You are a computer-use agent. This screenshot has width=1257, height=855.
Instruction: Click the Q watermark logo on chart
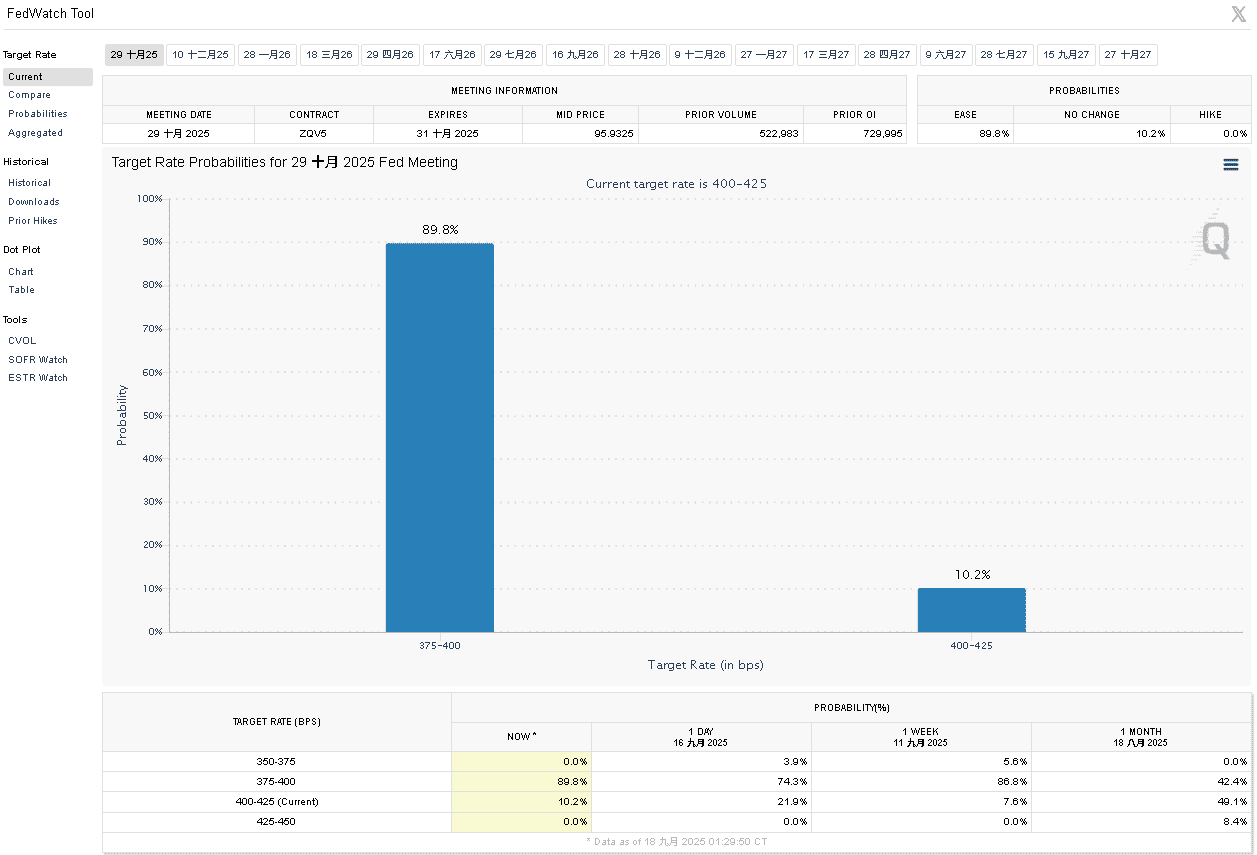pyautogui.click(x=1215, y=240)
